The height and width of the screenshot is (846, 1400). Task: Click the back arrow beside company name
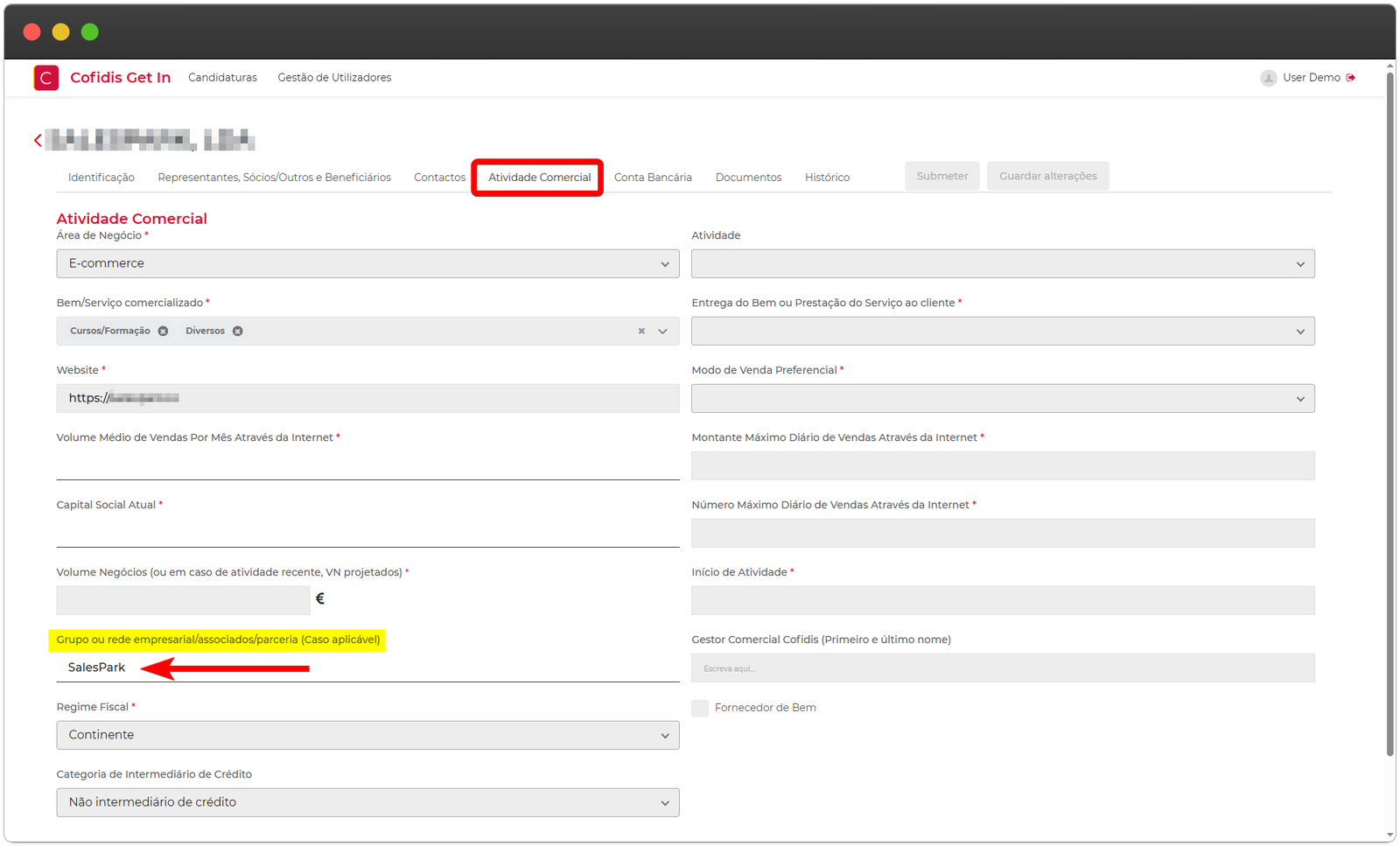(38, 140)
